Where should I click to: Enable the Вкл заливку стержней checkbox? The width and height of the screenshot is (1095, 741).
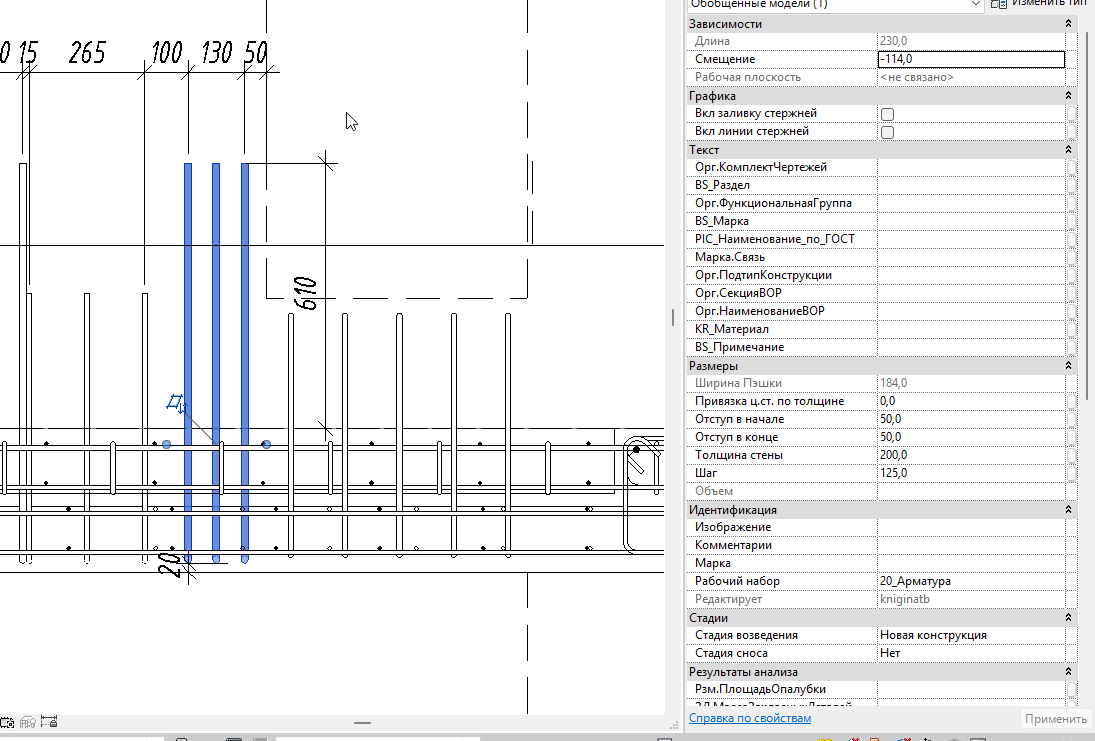[888, 114]
